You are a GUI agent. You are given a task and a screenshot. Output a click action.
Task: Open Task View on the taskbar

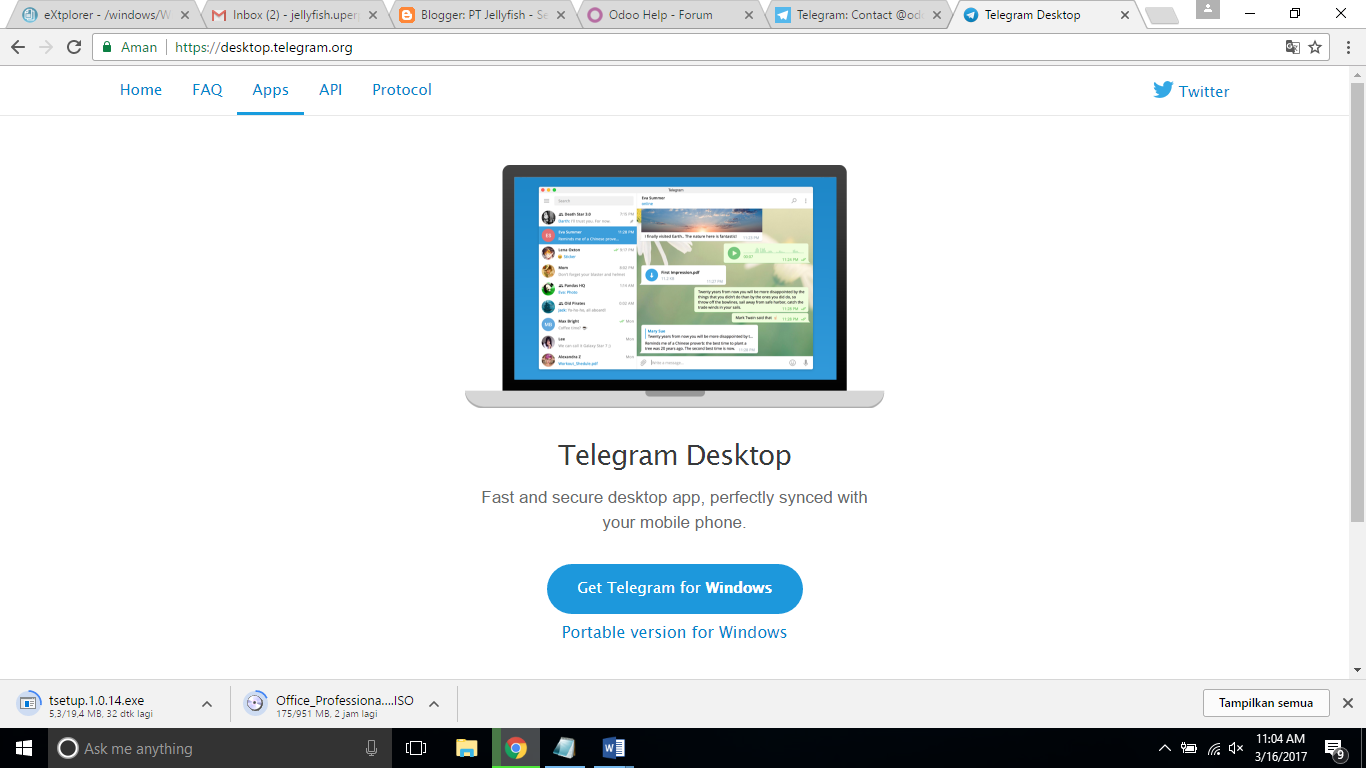[x=416, y=748]
